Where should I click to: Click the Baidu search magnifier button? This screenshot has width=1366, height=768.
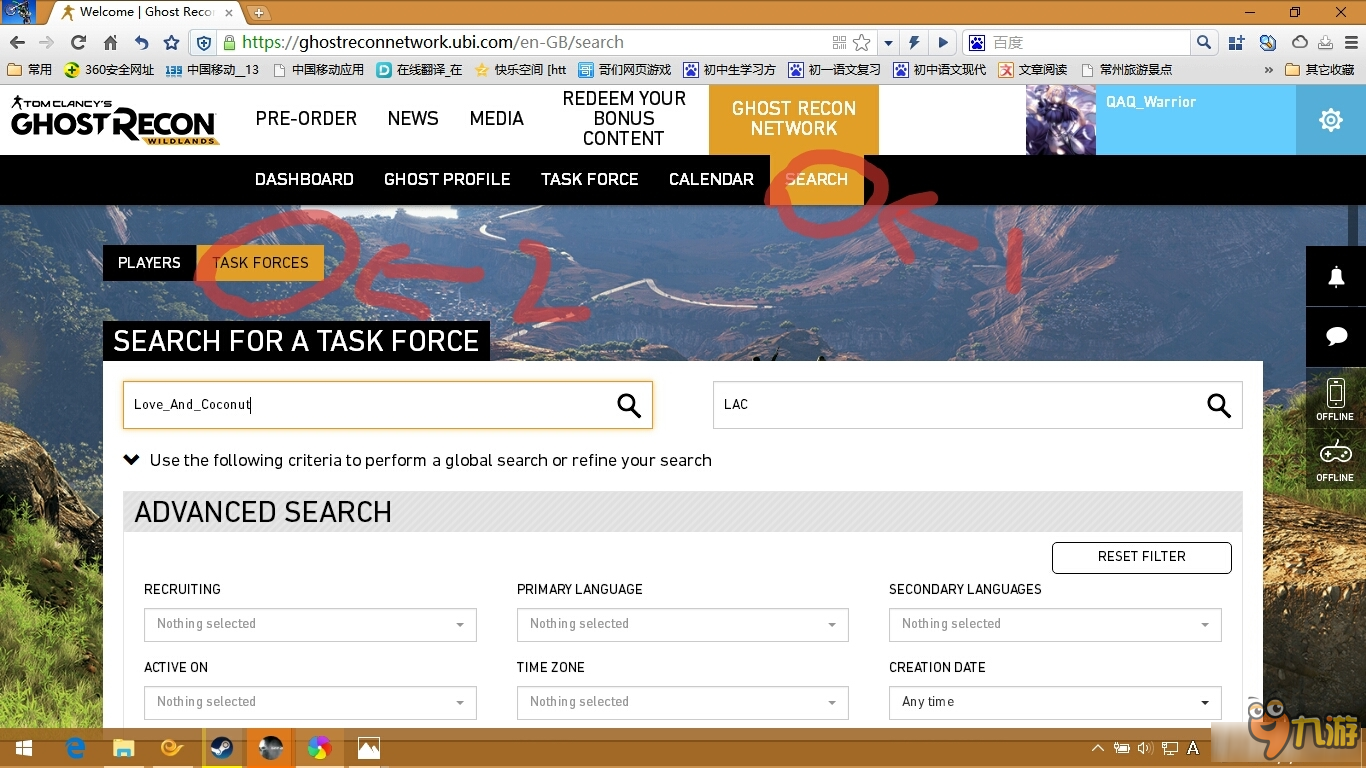point(1204,43)
